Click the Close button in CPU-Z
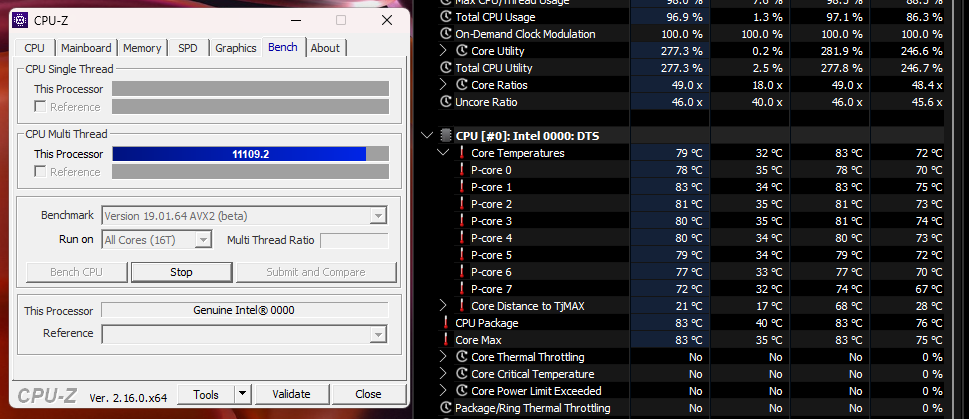 (368, 394)
